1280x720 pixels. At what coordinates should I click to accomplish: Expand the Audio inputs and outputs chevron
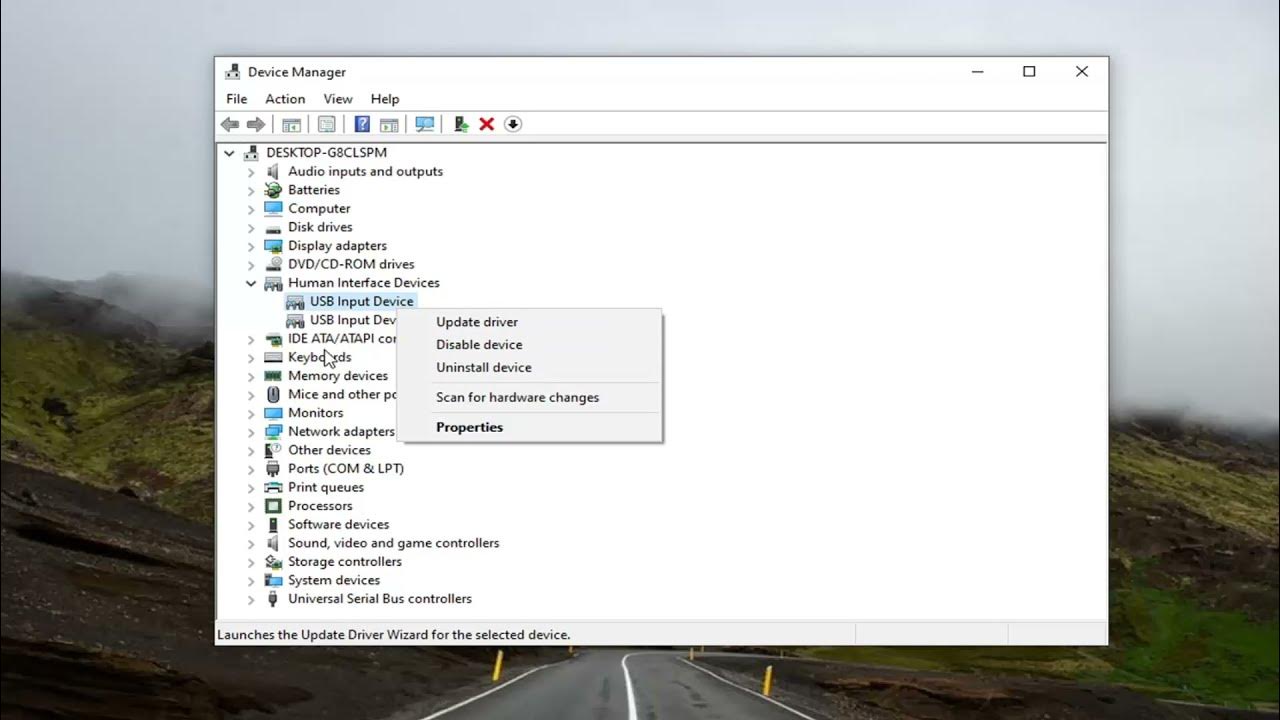point(251,172)
